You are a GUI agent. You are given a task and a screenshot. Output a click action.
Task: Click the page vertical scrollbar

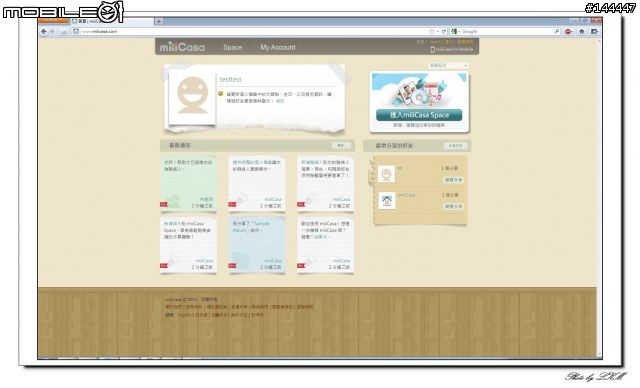(x=599, y=198)
